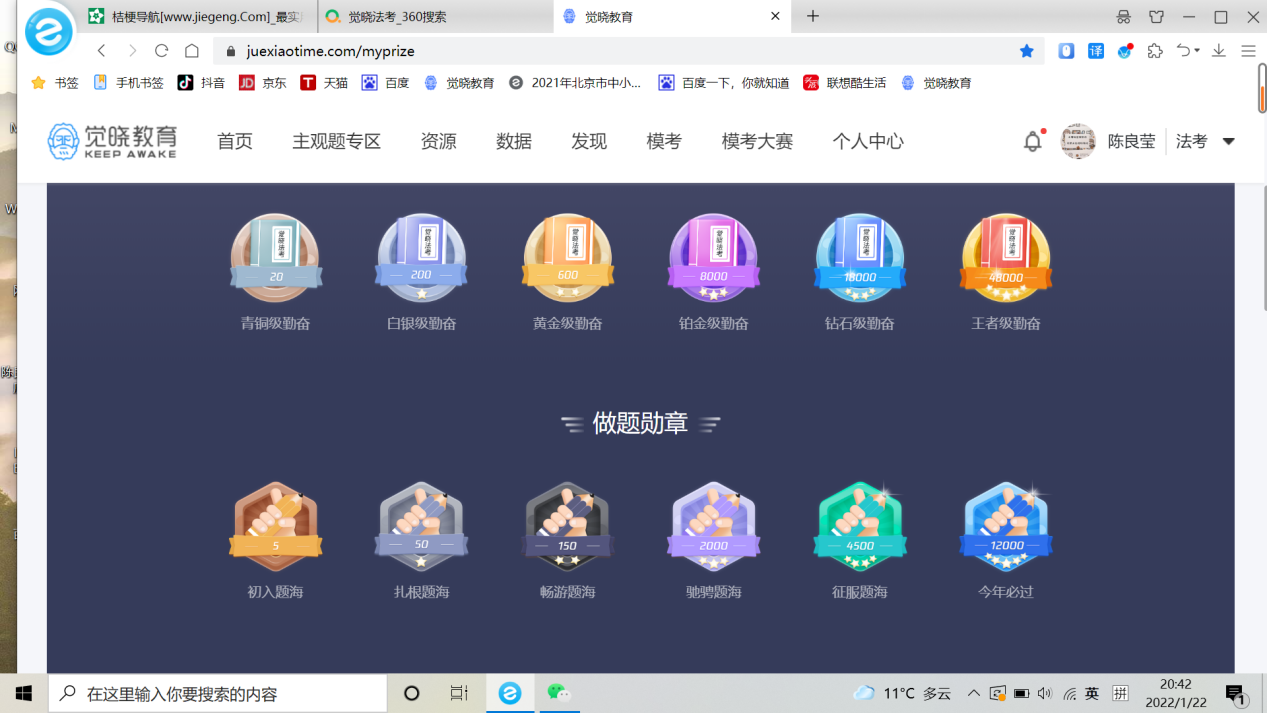1267x713 pixels.
Task: Click the username 陈良莹
Action: [1132, 141]
